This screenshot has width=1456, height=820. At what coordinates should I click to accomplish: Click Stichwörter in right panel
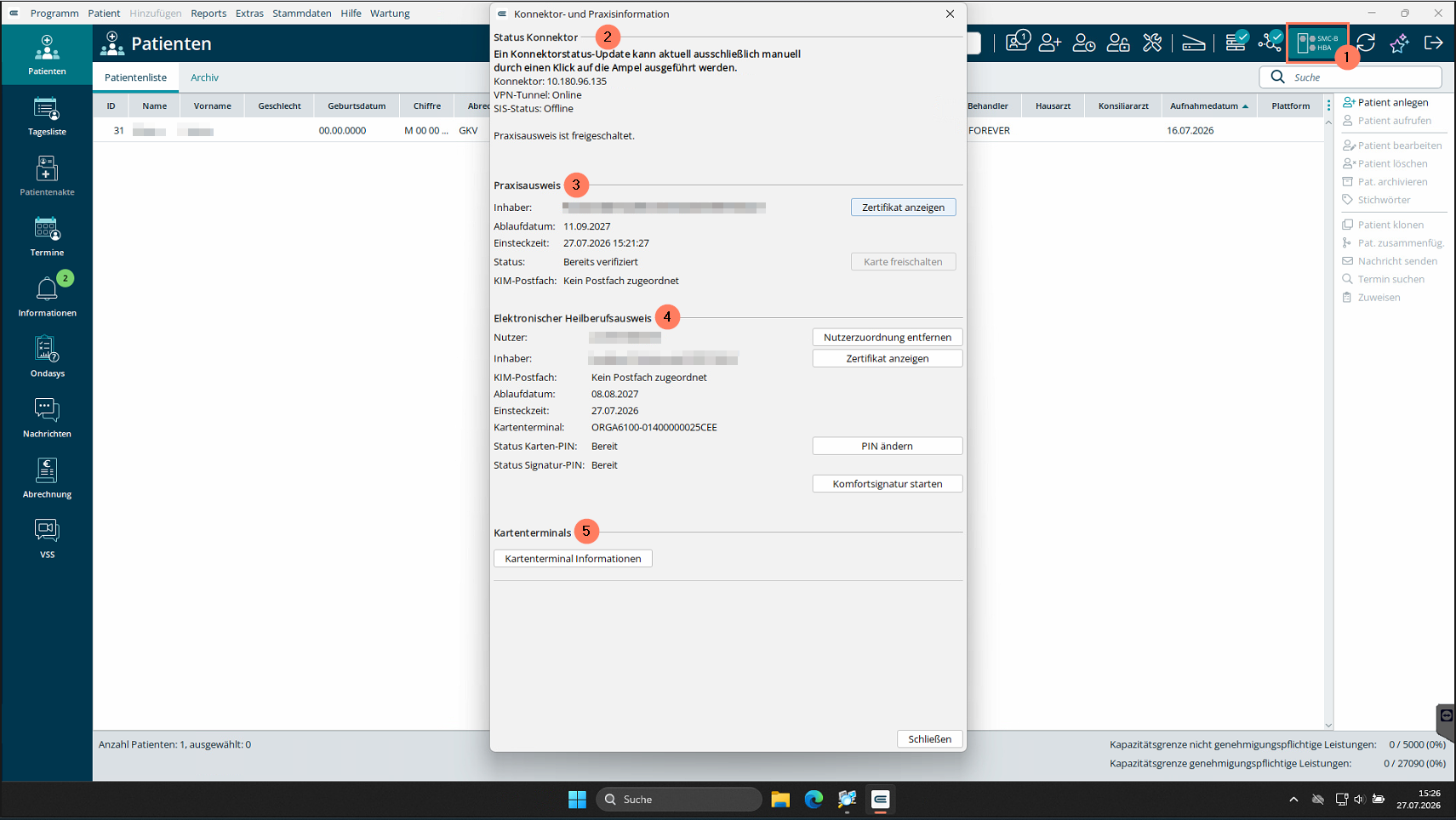click(x=1377, y=200)
